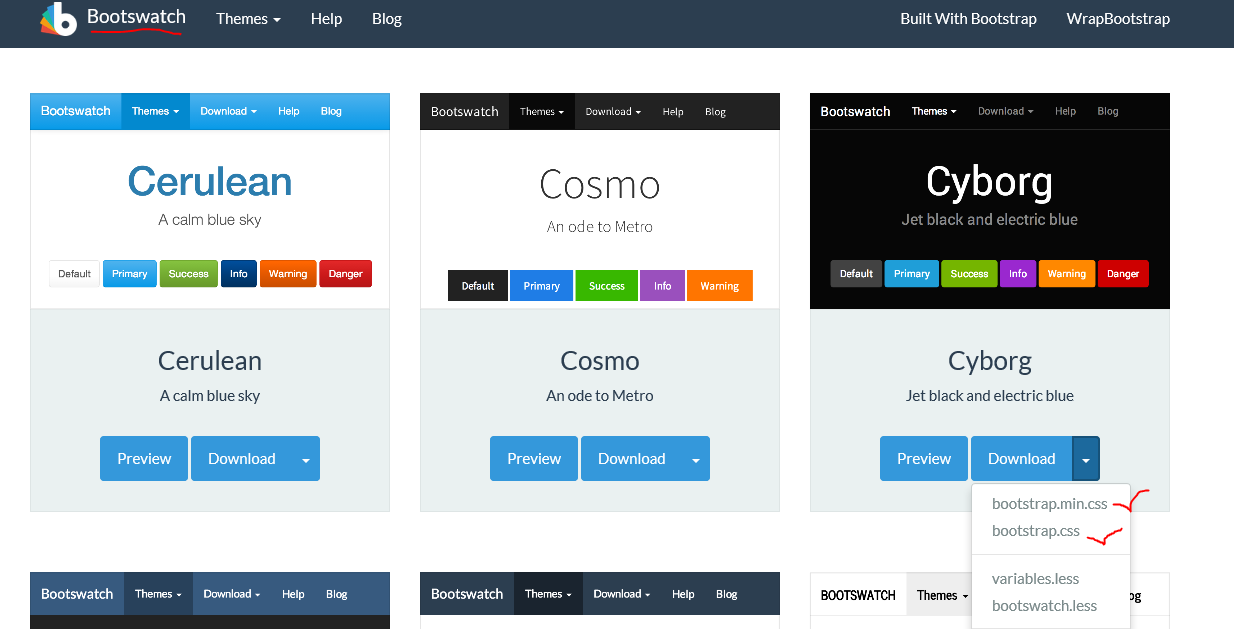This screenshot has height=629, width=1234.
Task: Click 'Cyborg' title below preview
Action: [990, 361]
